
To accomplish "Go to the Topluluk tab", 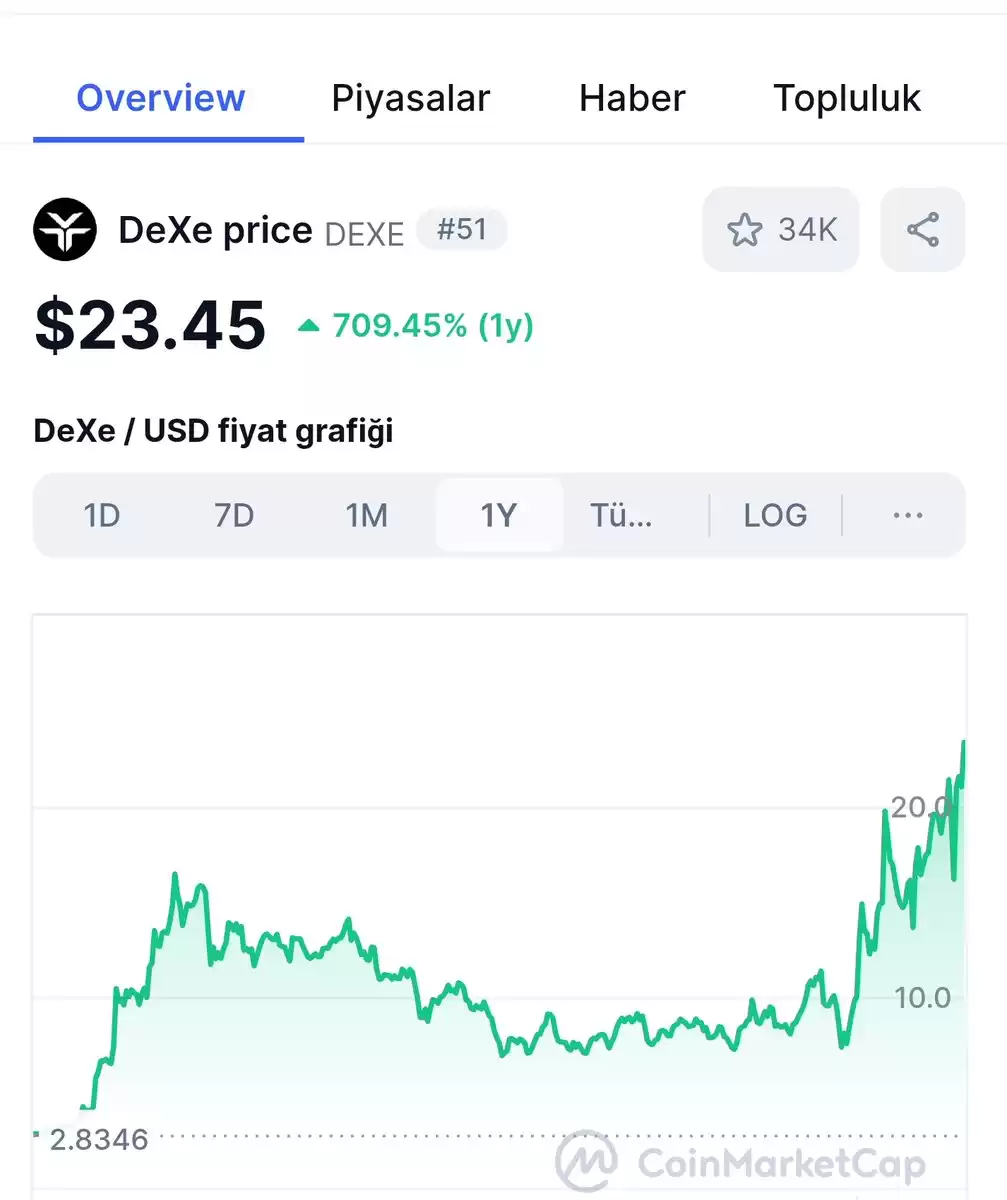I will (847, 98).
